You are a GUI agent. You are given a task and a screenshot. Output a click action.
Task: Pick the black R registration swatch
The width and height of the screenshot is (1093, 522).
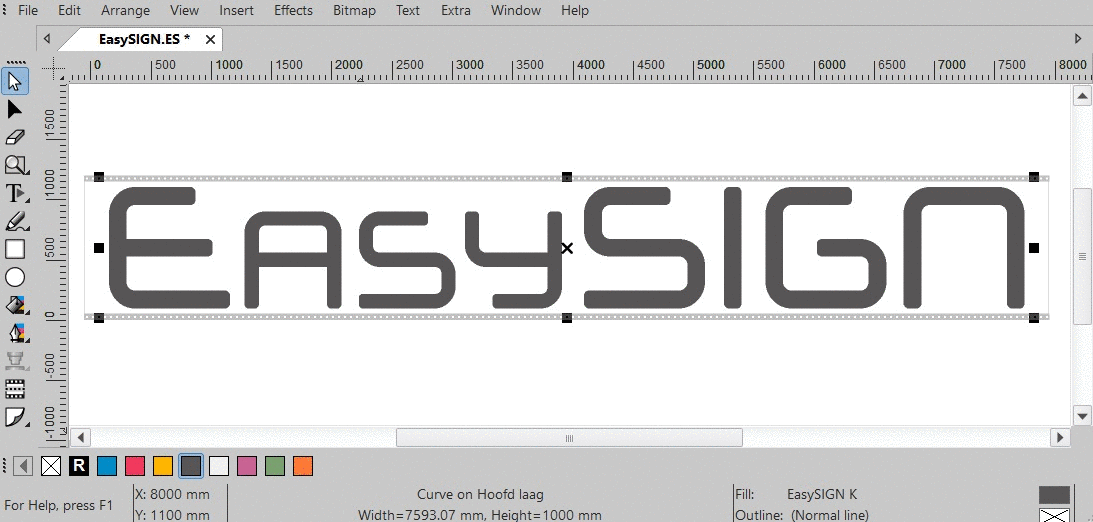(79, 466)
